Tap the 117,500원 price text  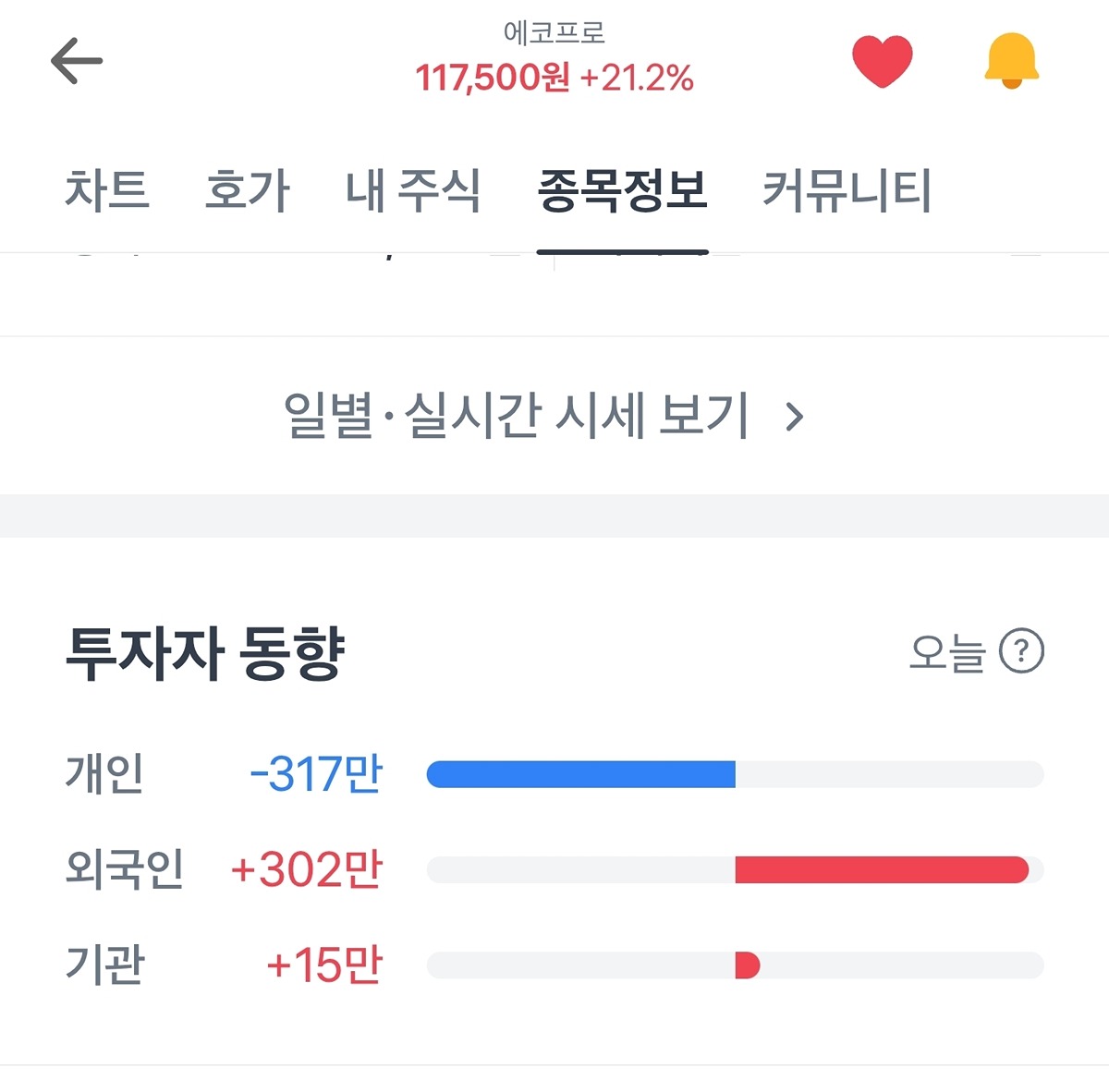[x=493, y=78]
